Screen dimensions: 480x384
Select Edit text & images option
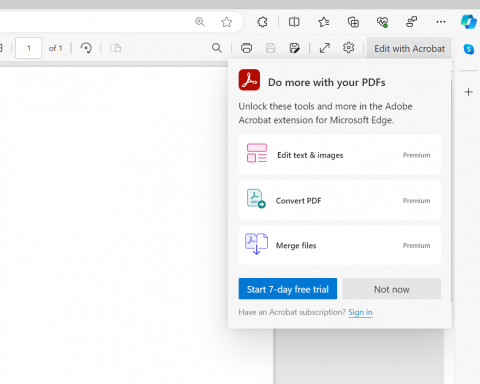pos(340,155)
